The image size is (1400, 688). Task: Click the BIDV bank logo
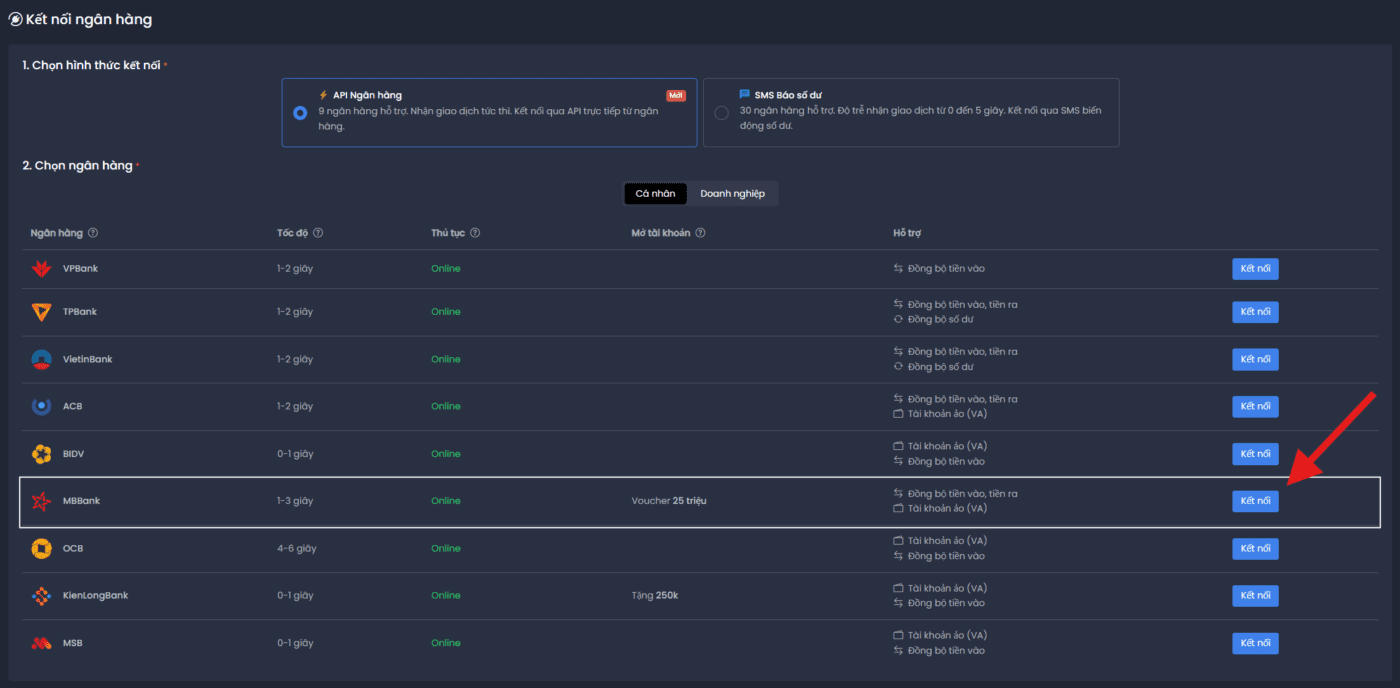point(41,454)
